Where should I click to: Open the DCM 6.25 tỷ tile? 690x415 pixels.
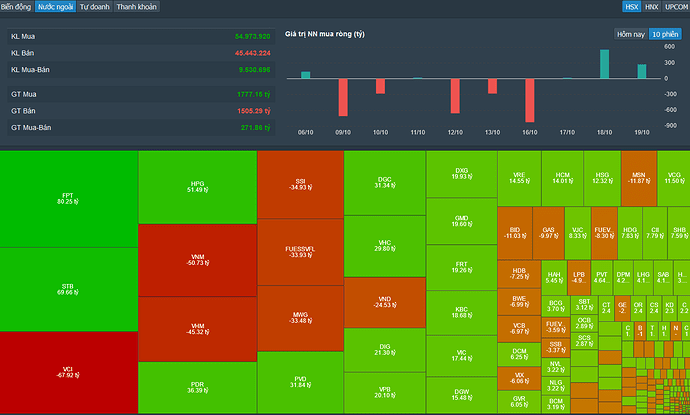pyautogui.click(x=519, y=354)
